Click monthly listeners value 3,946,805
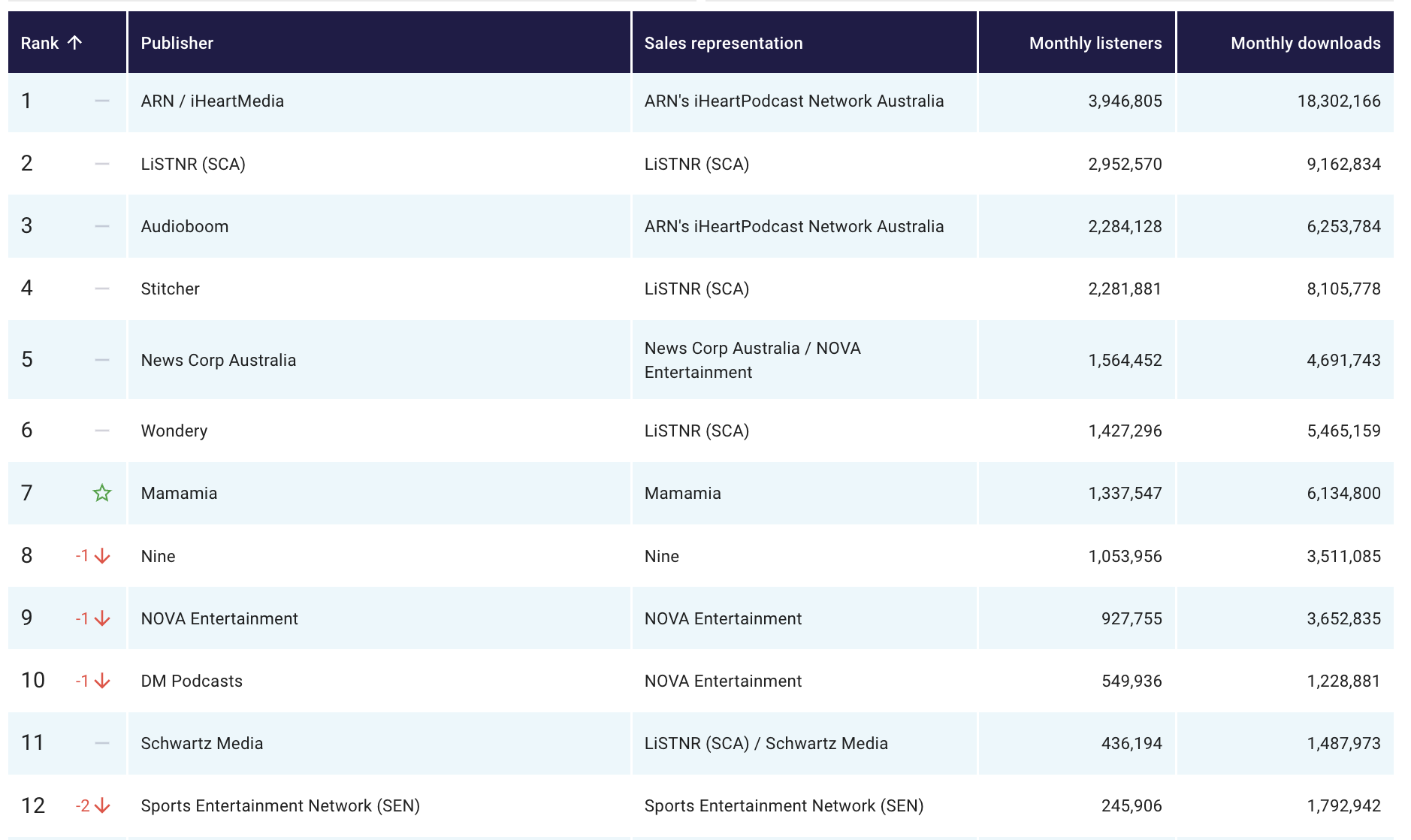This screenshot has width=1411, height=840. point(1125,101)
